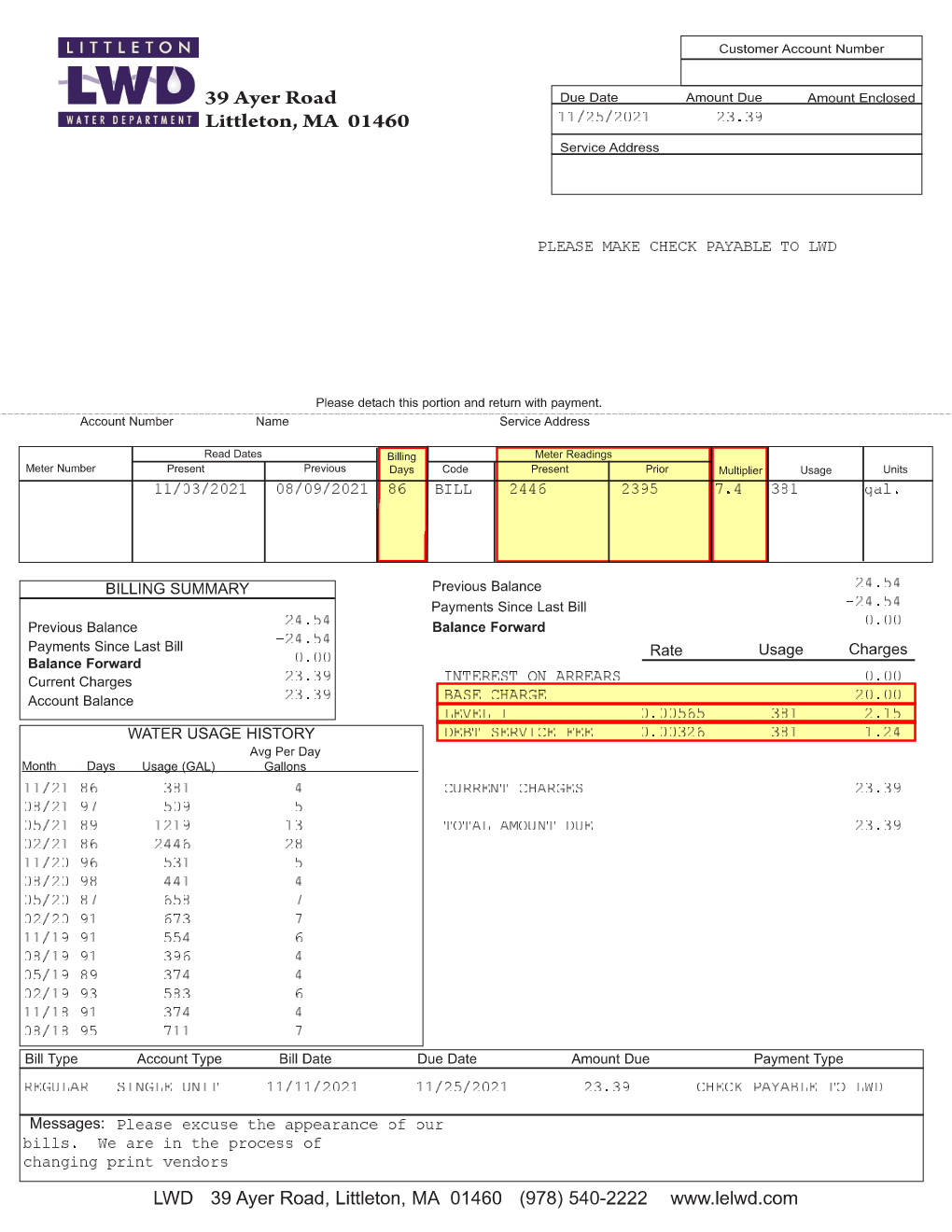This screenshot has height=1232, width=952.
Task: Click the 'Messages:' label
Action: [67, 1124]
